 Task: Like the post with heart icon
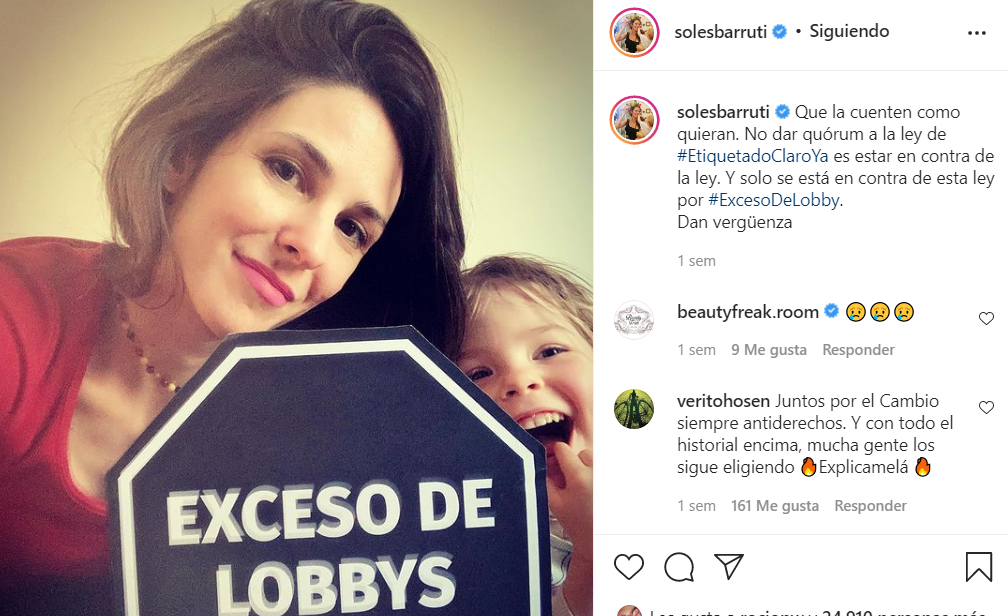click(629, 567)
